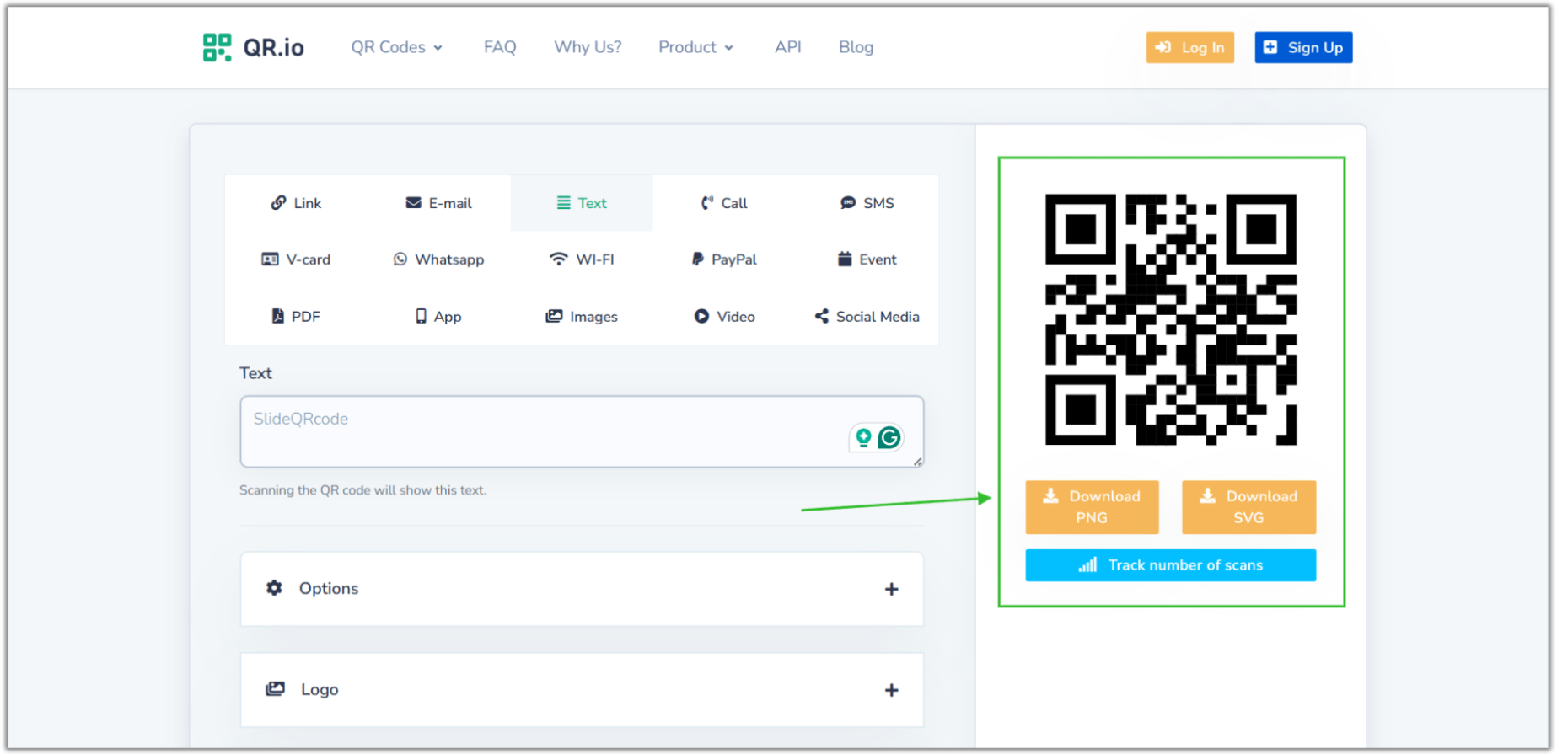The height and width of the screenshot is (754, 1568).
Task: Select the V-card QR type
Action: point(296,259)
